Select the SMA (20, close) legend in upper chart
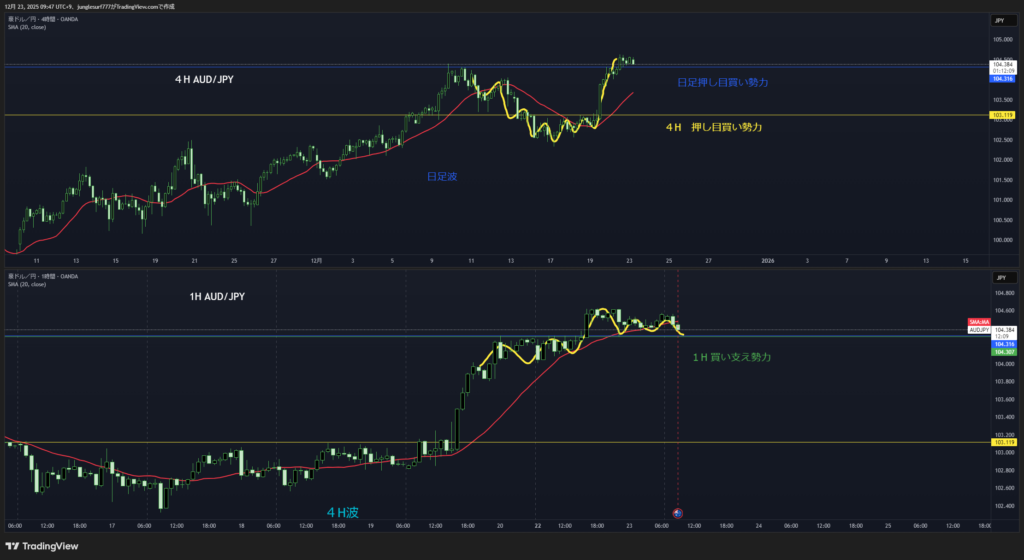1024x560 pixels. coord(26,27)
